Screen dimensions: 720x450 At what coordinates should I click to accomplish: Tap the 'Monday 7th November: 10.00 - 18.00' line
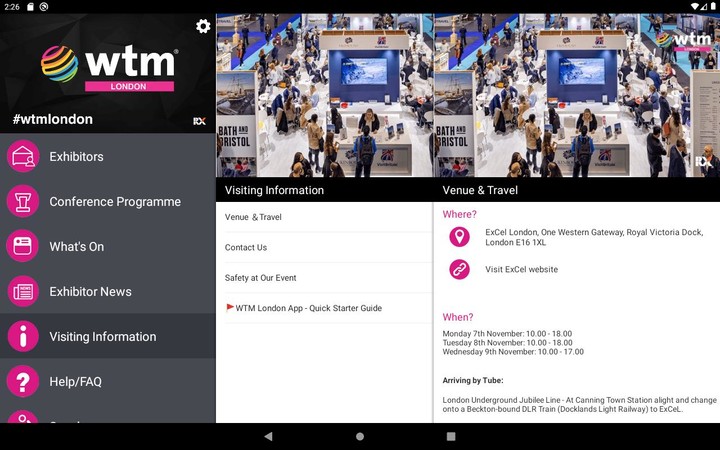click(507, 334)
